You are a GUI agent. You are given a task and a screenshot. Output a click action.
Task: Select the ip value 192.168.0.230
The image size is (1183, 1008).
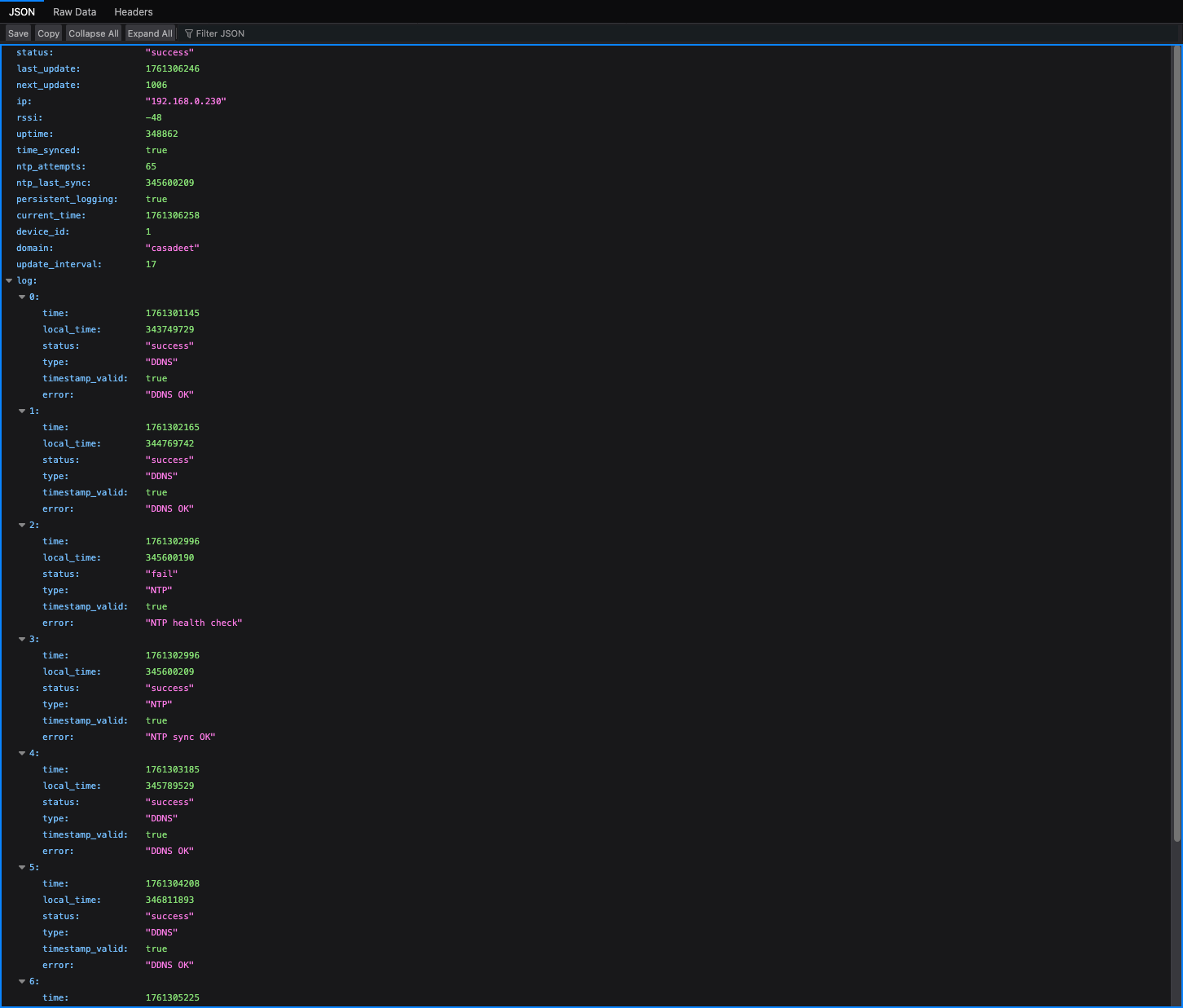click(186, 101)
